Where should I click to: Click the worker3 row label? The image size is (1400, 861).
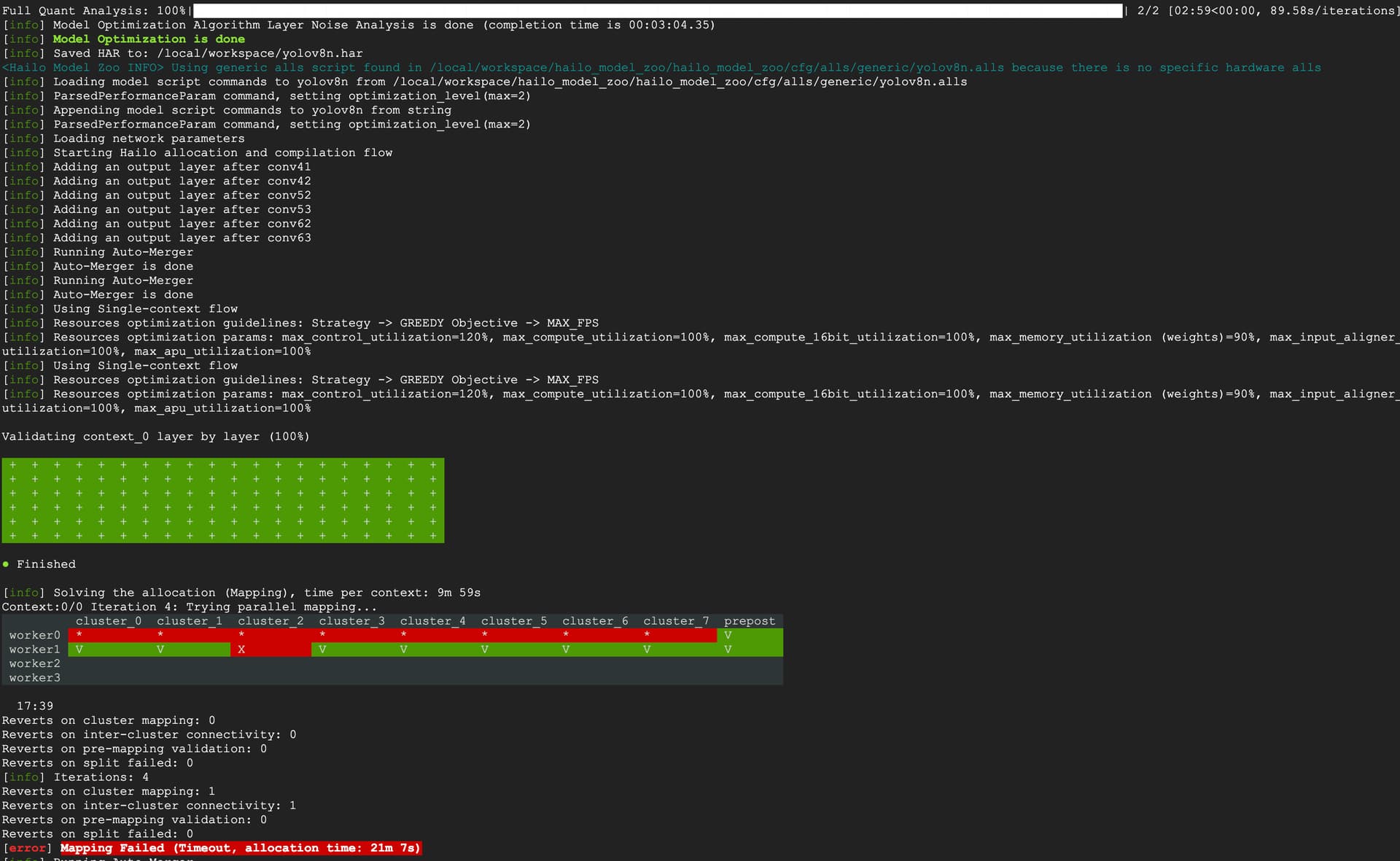click(x=34, y=678)
